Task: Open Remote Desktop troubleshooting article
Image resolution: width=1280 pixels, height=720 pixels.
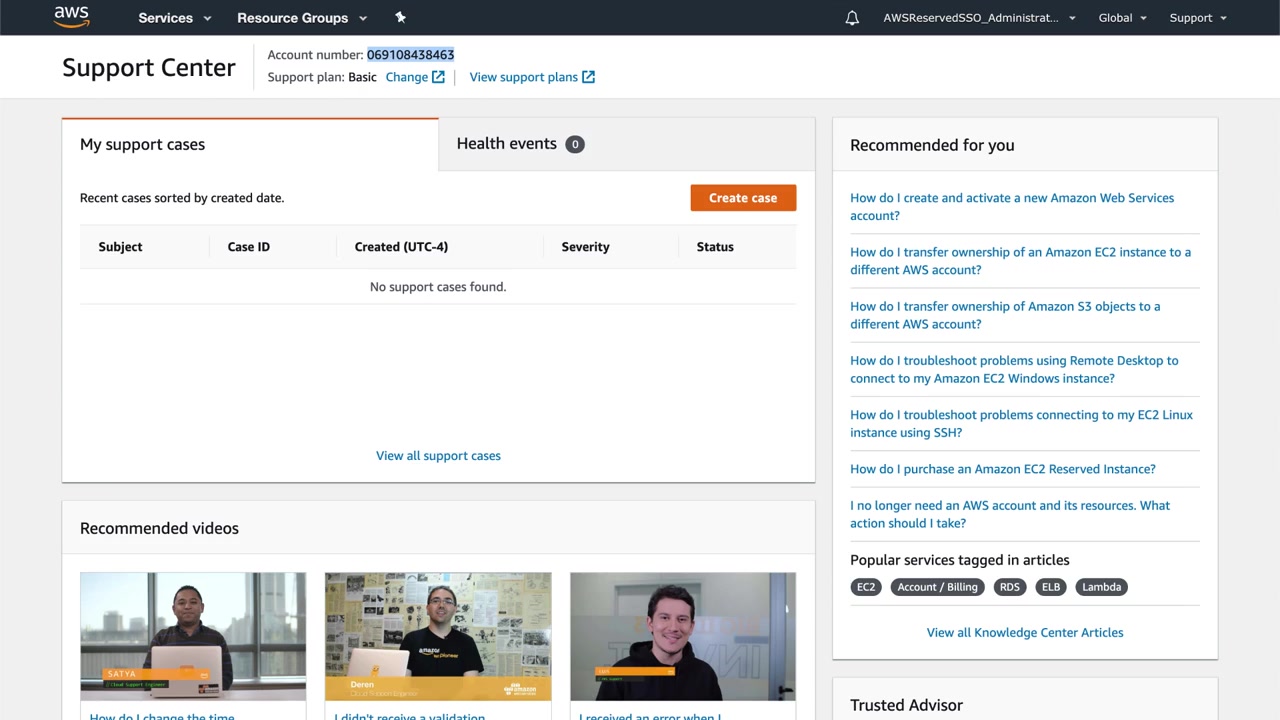Action: [1014, 370]
